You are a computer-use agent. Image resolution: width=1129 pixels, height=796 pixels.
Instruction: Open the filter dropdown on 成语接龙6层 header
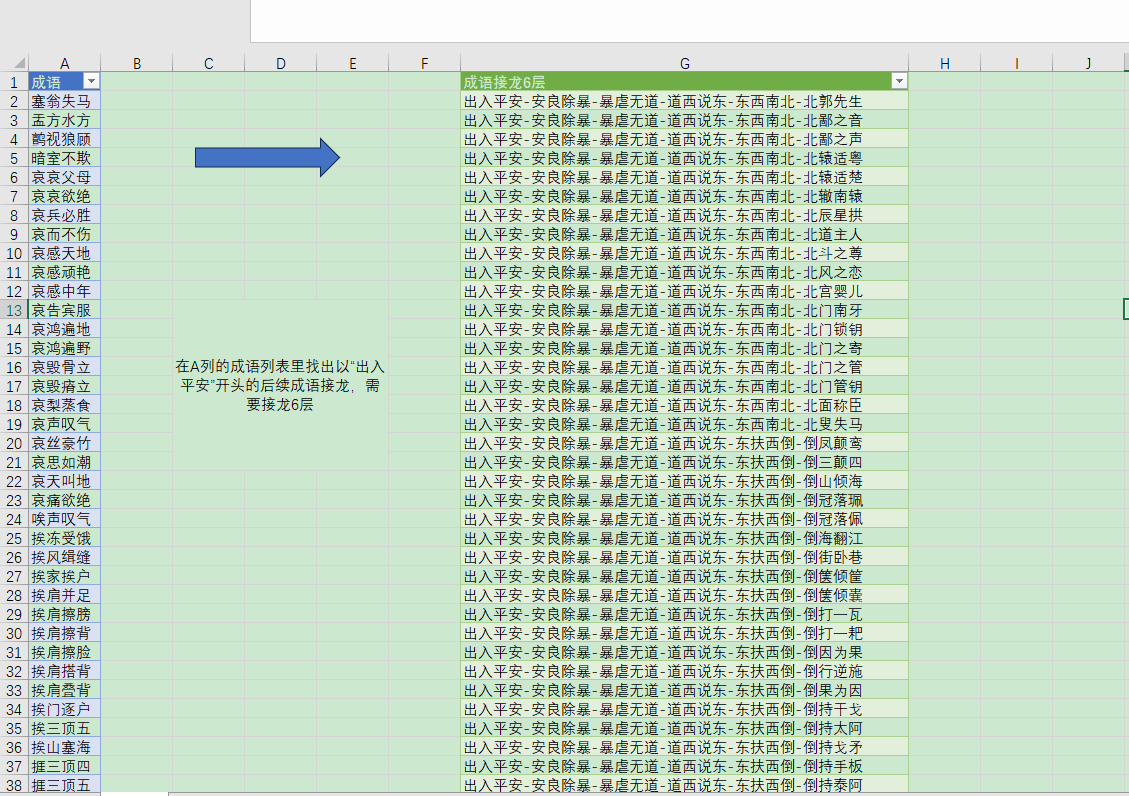899,81
